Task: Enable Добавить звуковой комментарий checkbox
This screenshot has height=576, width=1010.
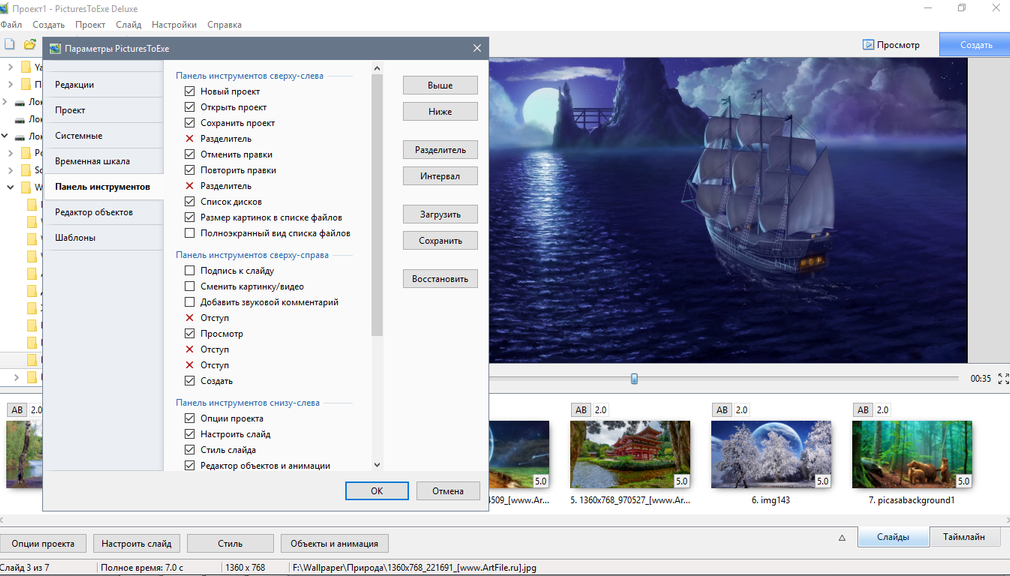Action: tap(189, 302)
